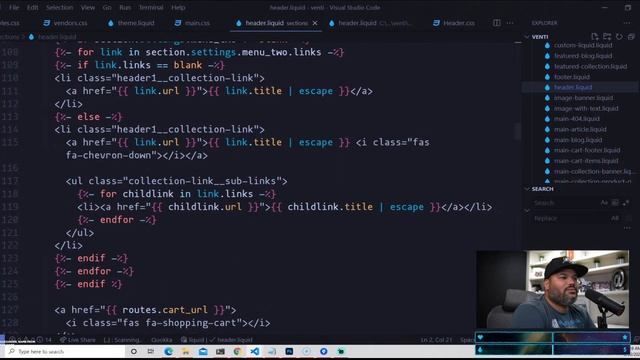Open Visual Studio Code from the taskbar
Image resolution: width=640 pixels, height=360 pixels.
pyautogui.click(x=255, y=351)
